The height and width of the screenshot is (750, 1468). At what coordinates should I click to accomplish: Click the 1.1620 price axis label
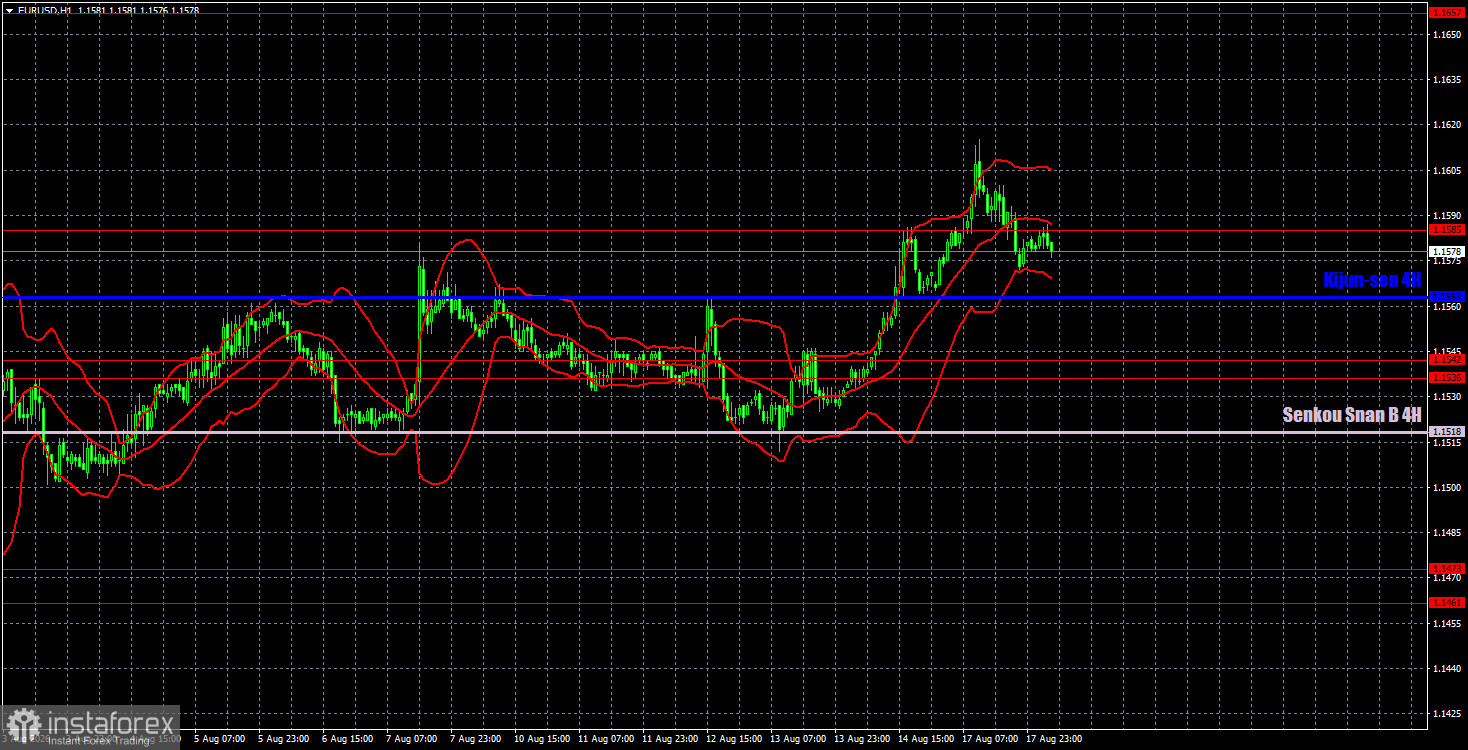[x=1448, y=125]
